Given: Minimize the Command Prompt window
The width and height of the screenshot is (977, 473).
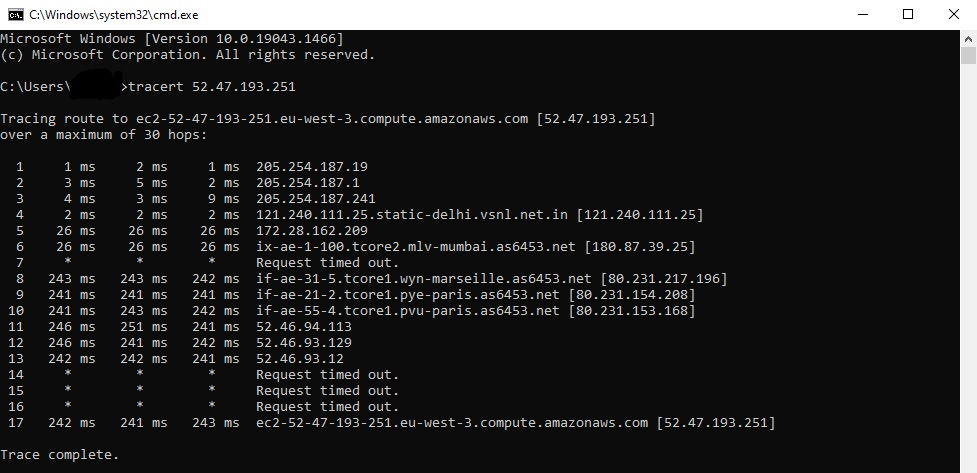Looking at the screenshot, I should [x=862, y=14].
